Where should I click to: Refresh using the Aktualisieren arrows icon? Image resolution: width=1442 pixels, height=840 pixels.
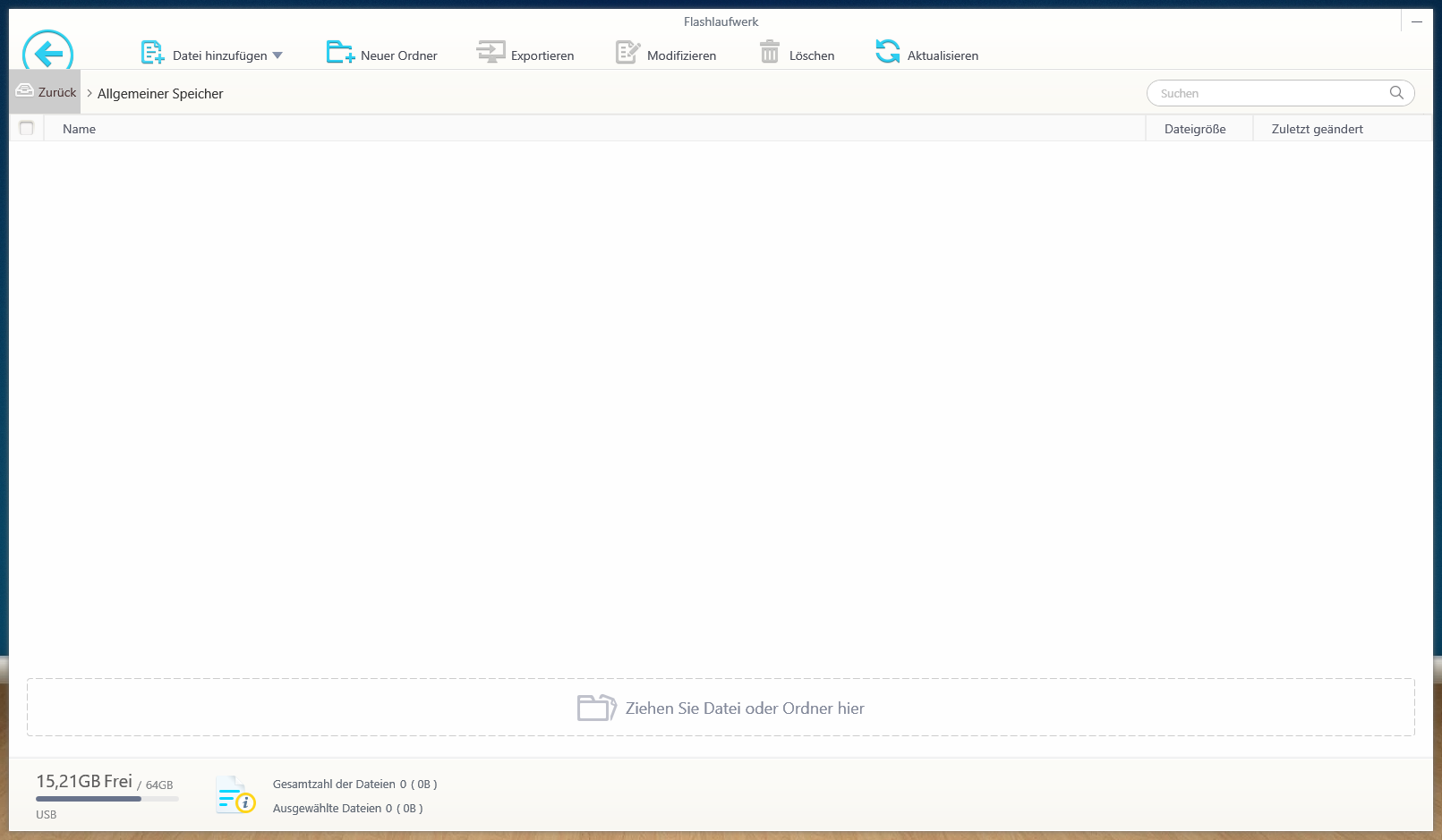pyautogui.click(x=887, y=53)
